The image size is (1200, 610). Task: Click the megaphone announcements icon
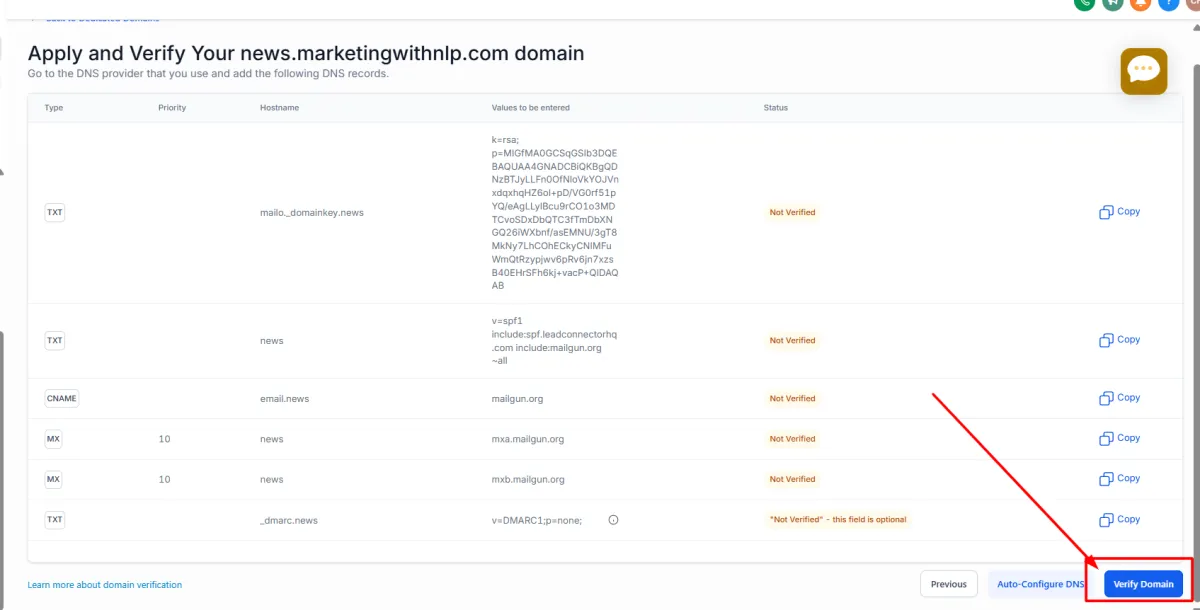(1112, 3)
